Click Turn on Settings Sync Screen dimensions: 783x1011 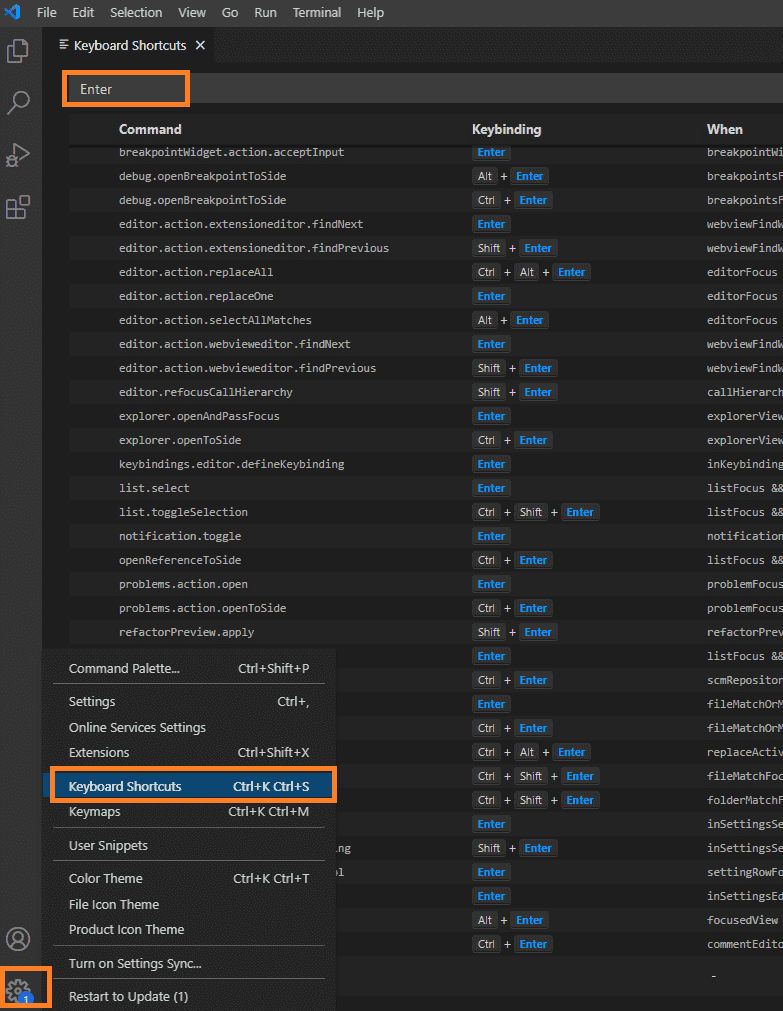coord(135,963)
